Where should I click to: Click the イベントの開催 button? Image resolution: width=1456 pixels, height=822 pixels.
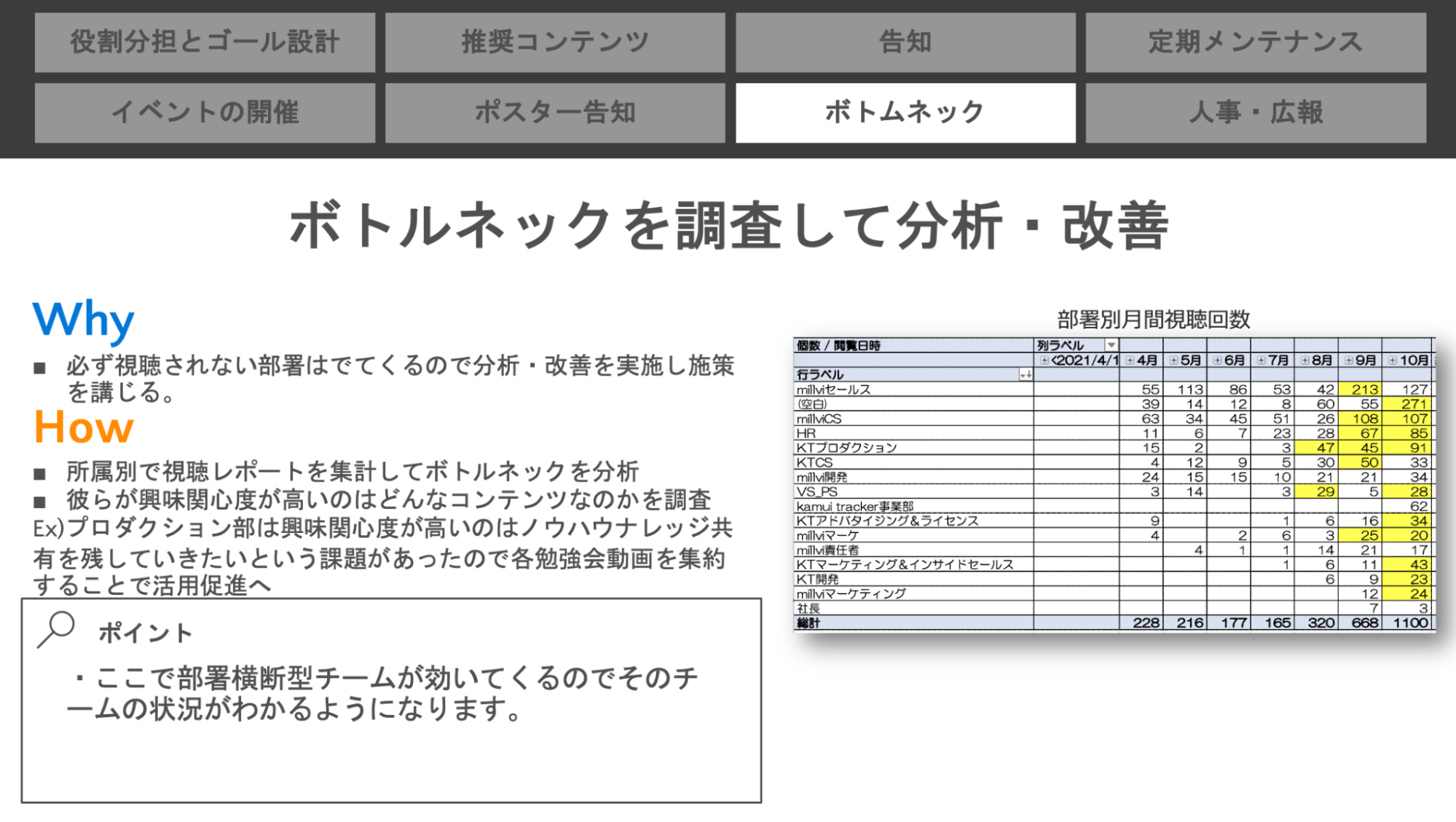click(205, 111)
